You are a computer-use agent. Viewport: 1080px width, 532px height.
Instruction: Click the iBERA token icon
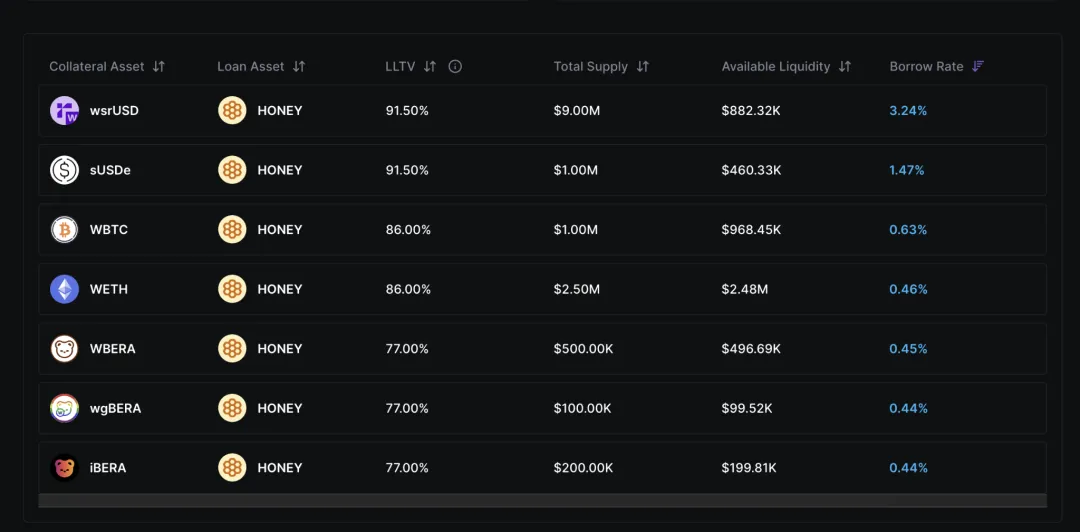pos(64,468)
